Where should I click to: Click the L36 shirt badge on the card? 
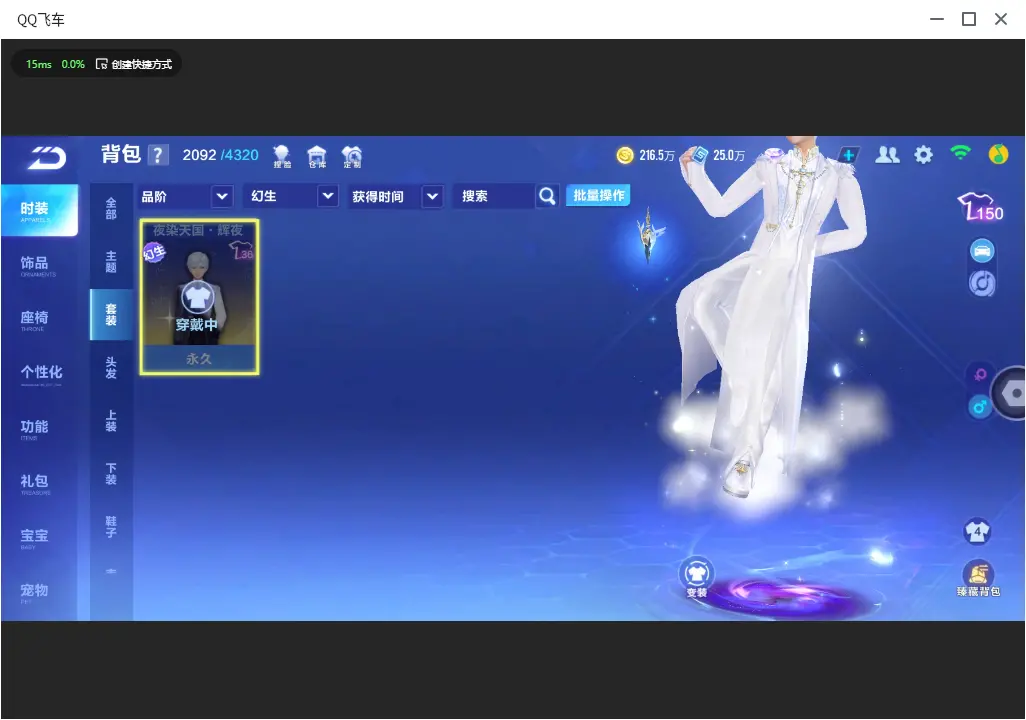pos(241,251)
